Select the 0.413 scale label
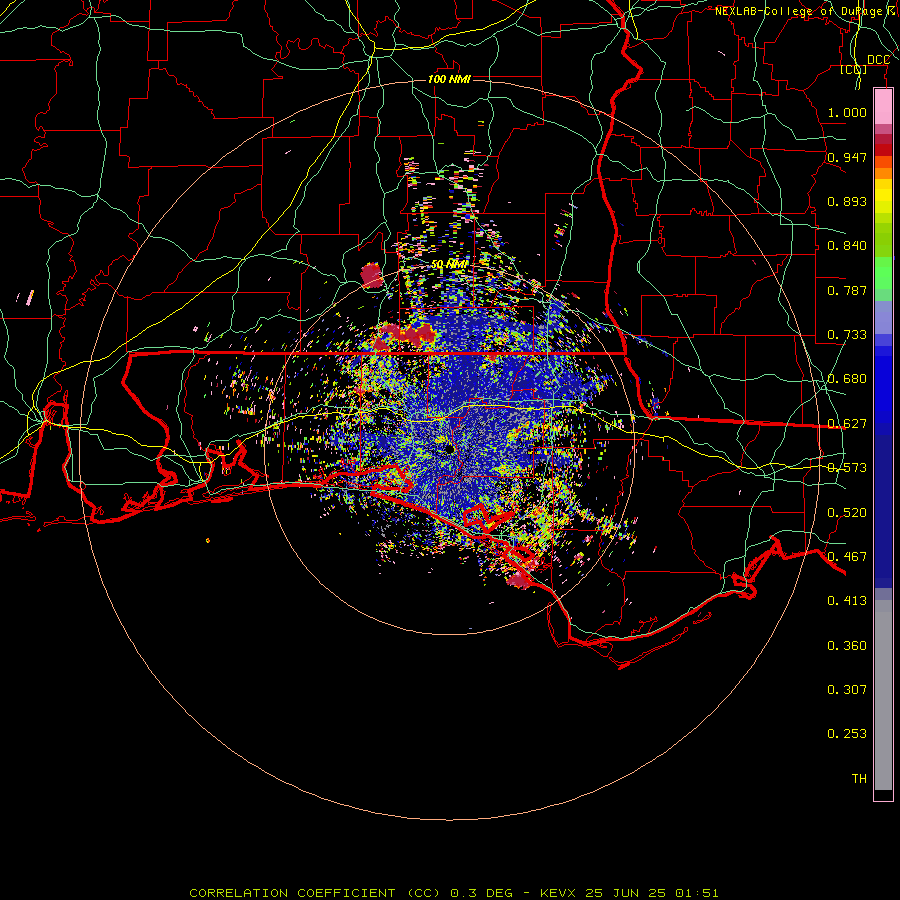The image size is (900, 900). click(847, 601)
